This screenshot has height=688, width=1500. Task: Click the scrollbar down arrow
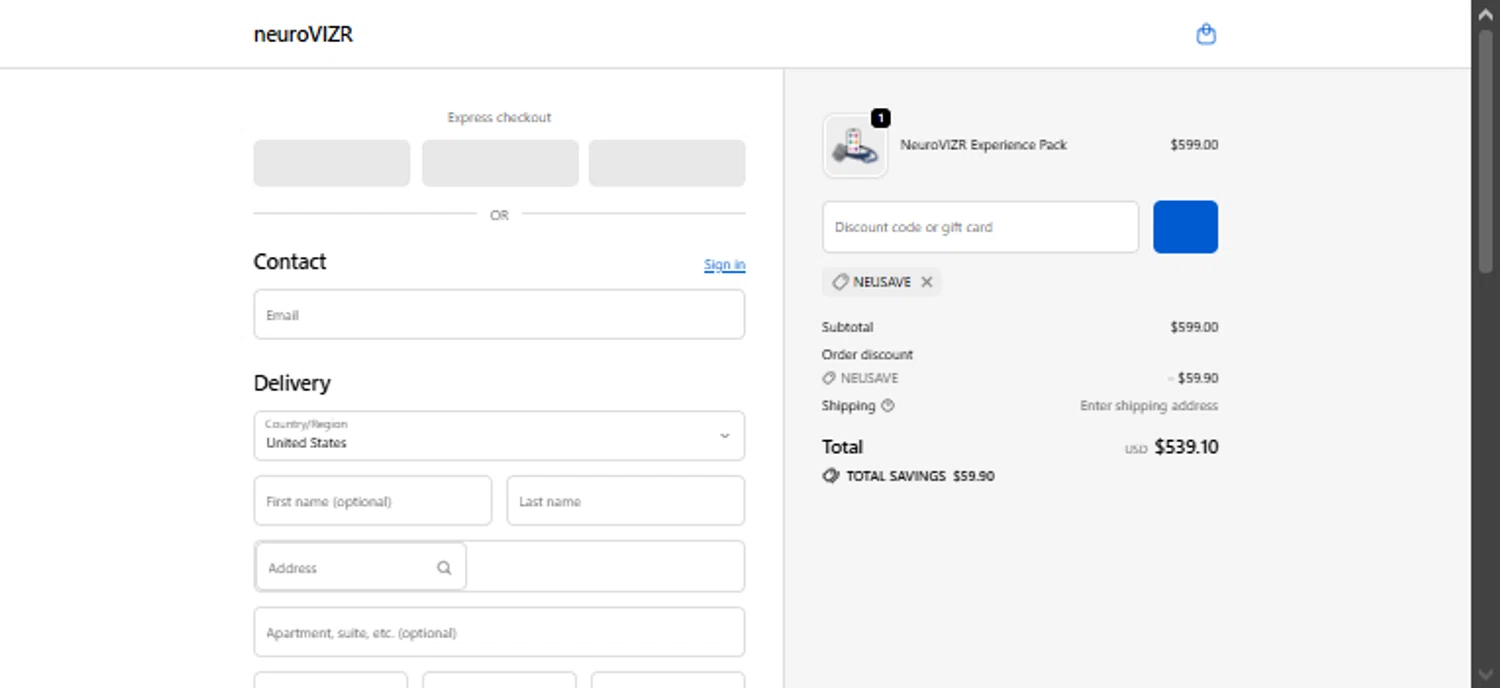[1485, 675]
